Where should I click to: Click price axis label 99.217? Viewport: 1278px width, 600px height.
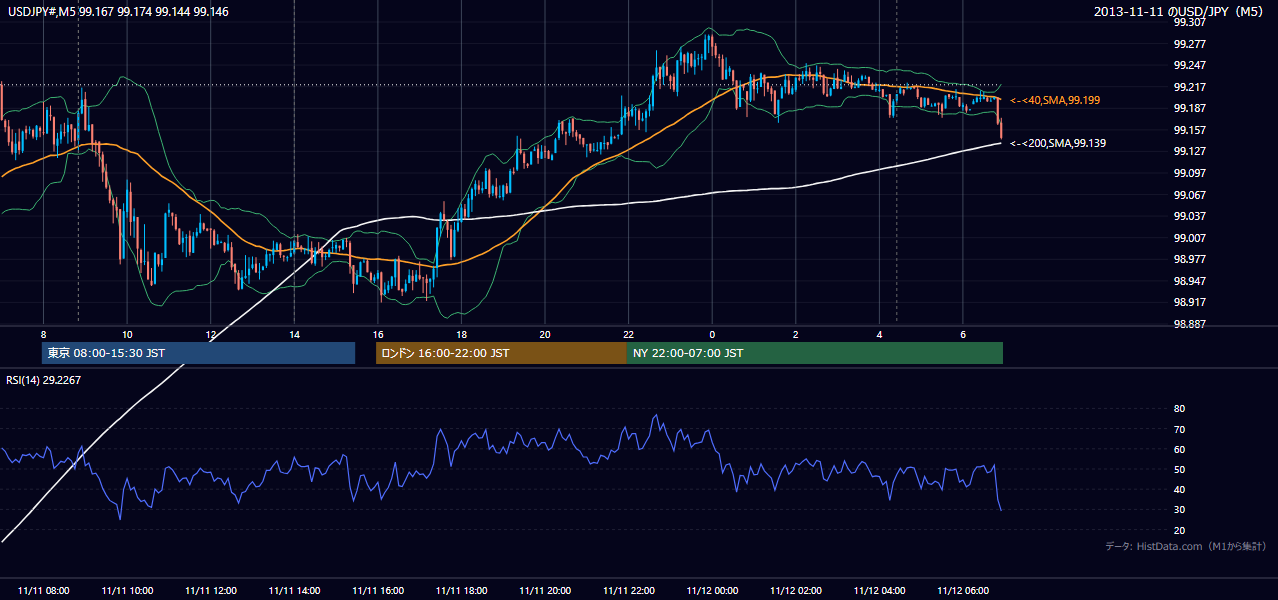(1188, 86)
